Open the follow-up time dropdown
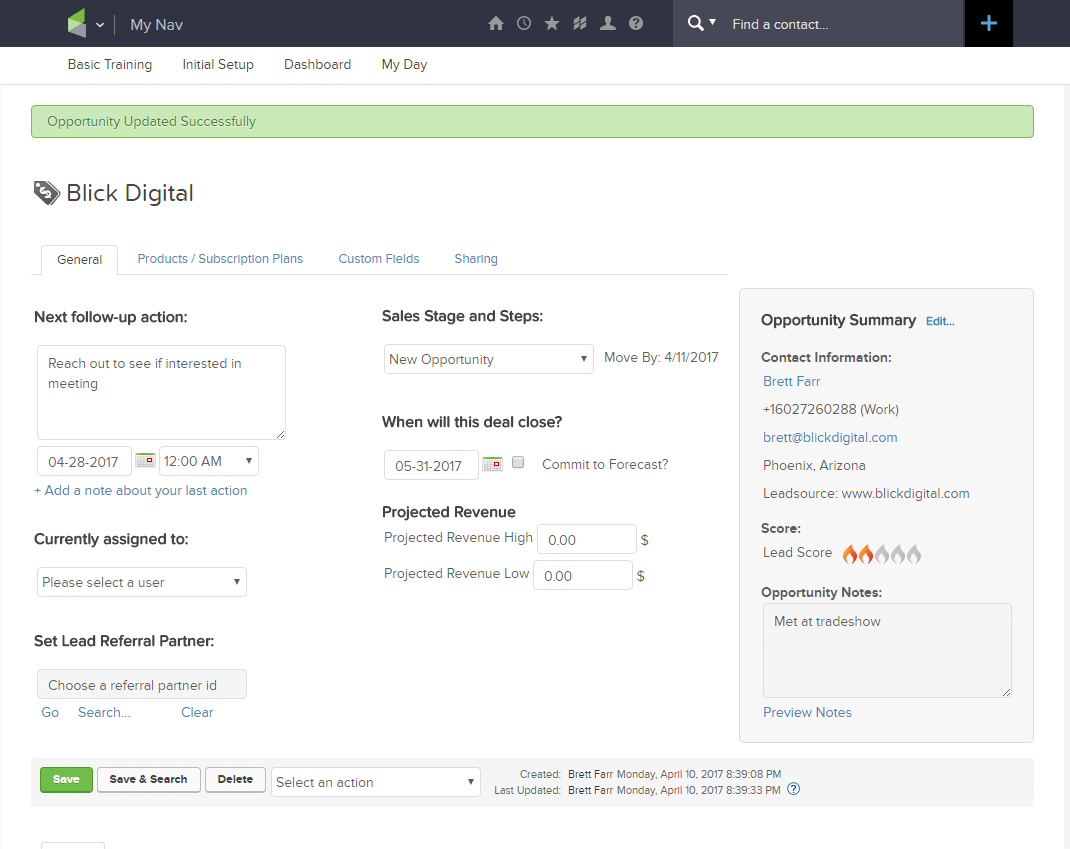Viewport: 1070px width, 849px height. tap(209, 461)
